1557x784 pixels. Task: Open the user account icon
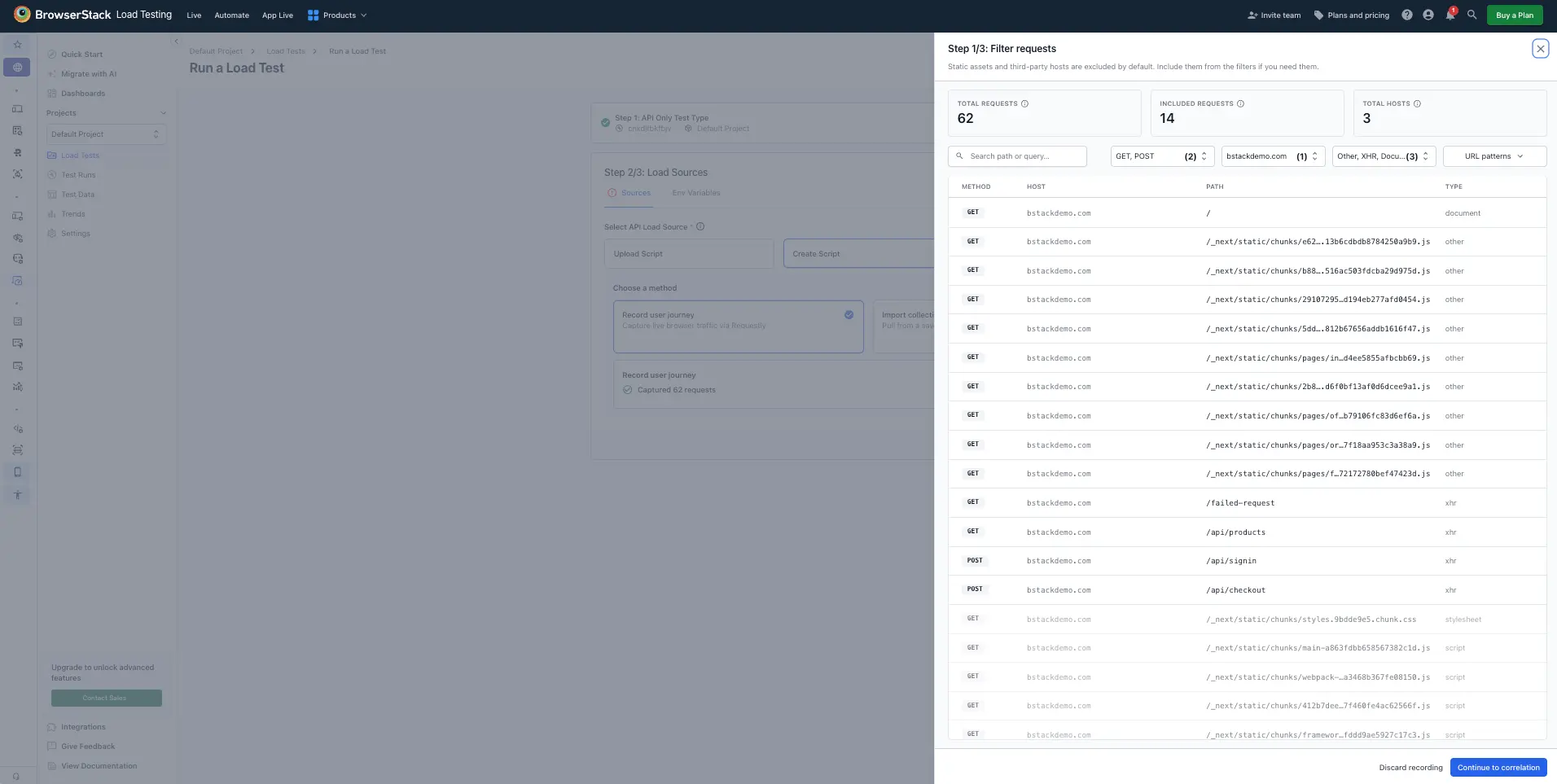1428,15
